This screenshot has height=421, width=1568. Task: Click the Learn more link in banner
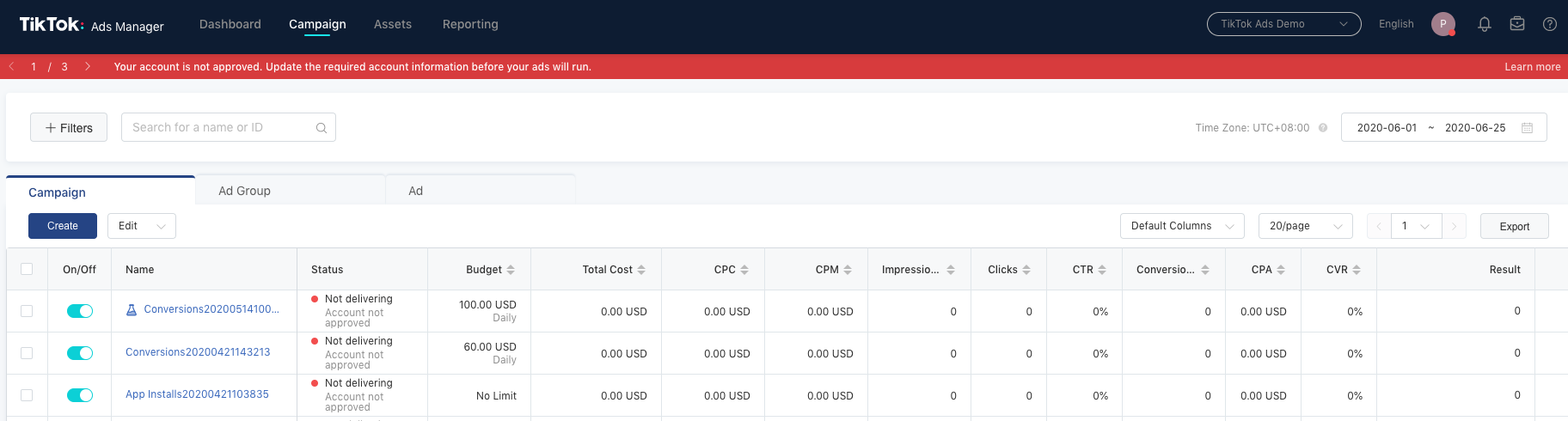coord(1532,67)
